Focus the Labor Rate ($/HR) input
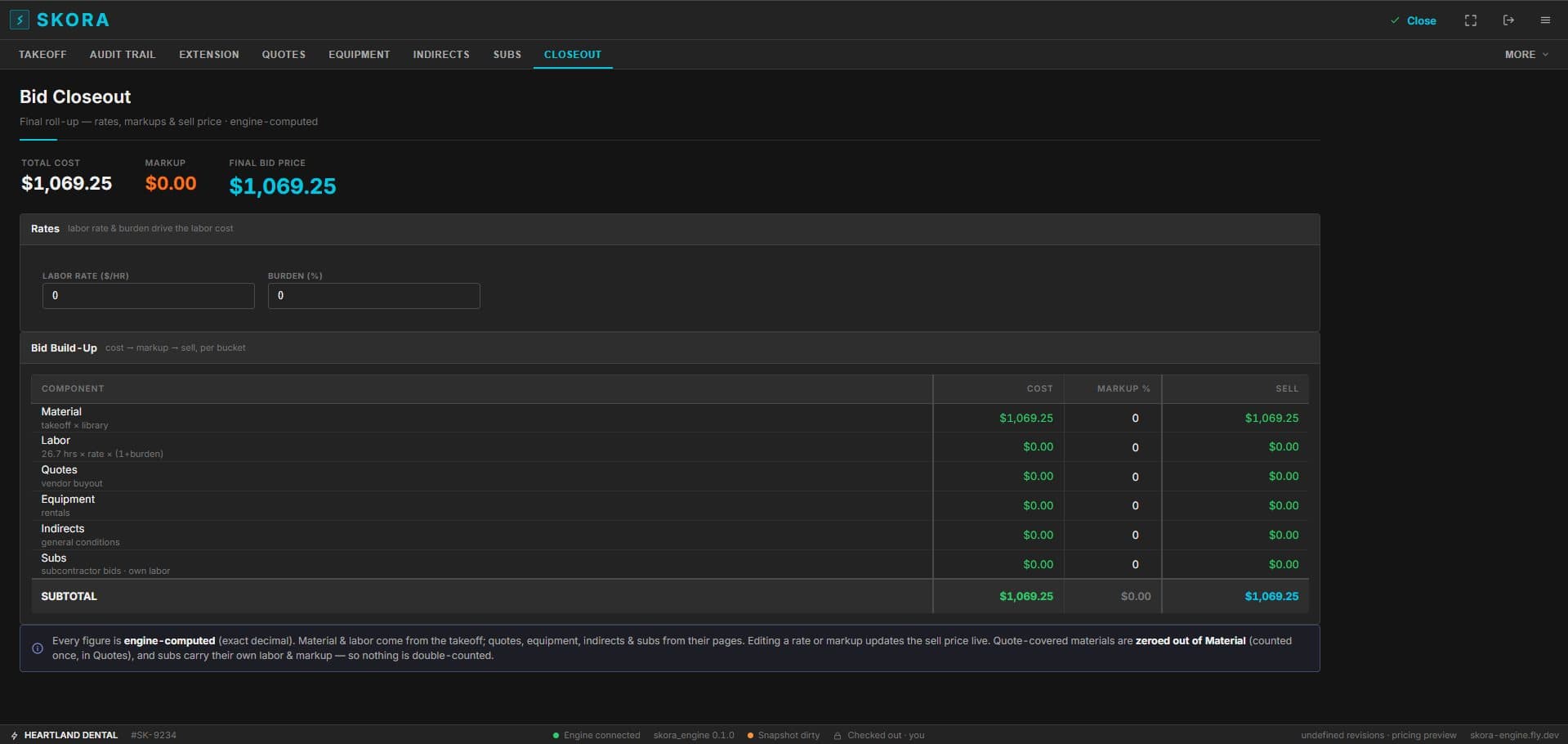This screenshot has width=1568, height=744. (149, 296)
